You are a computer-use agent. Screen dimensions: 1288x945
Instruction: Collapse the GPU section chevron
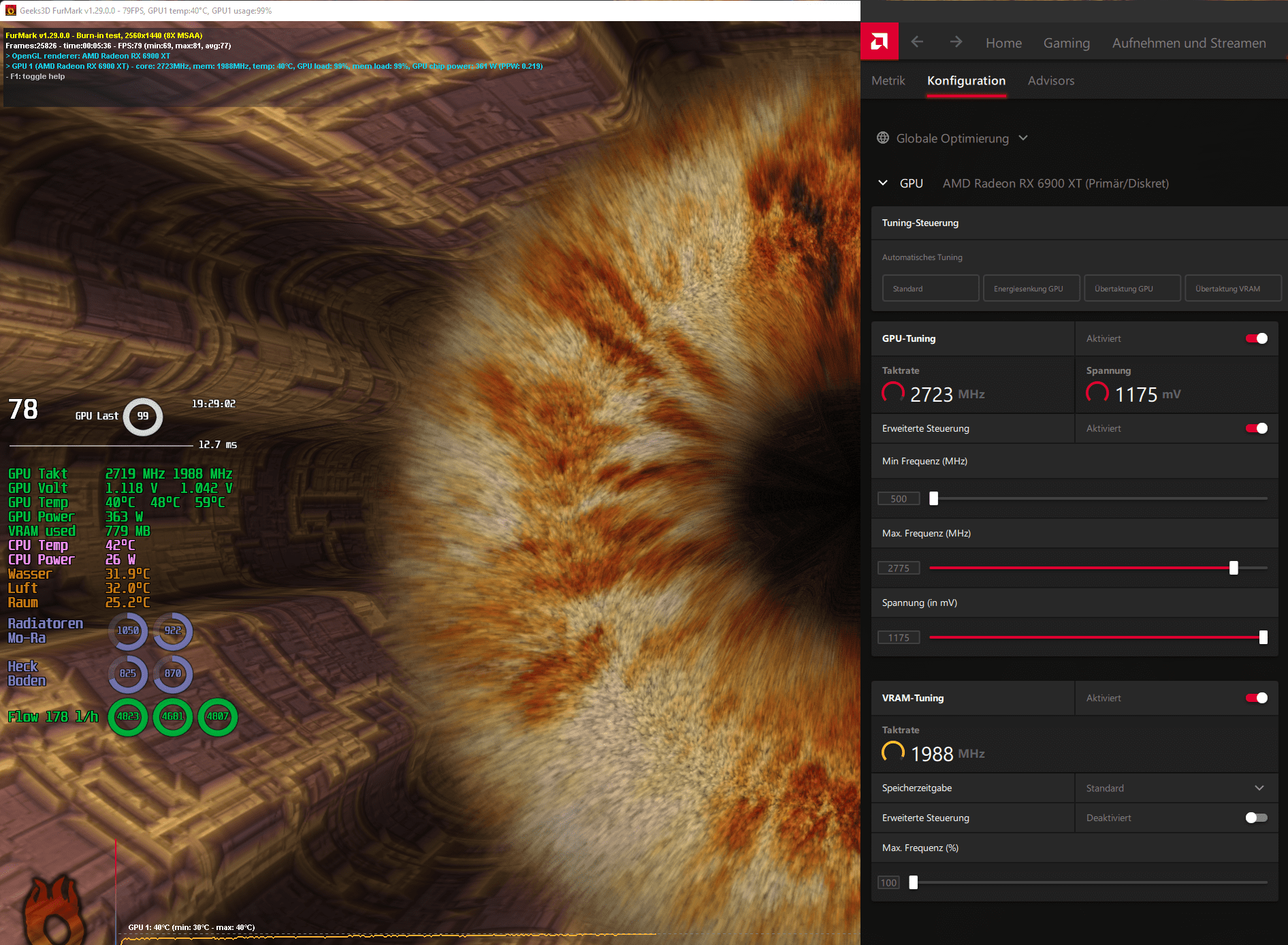(883, 183)
